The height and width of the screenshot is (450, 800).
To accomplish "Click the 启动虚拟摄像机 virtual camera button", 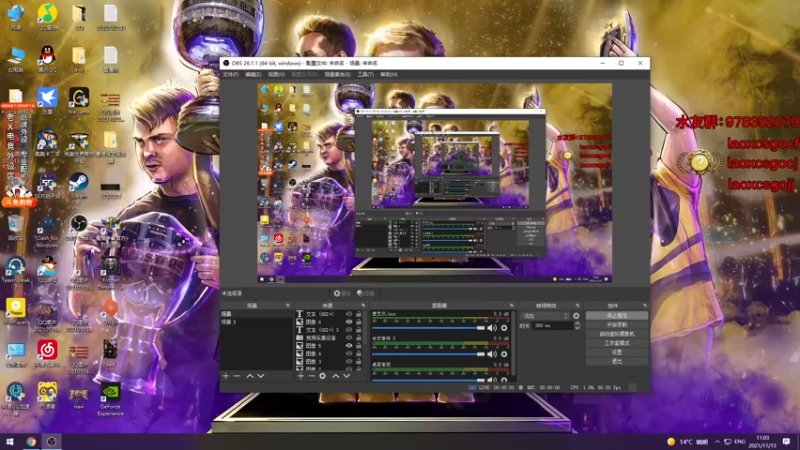I will pos(617,334).
